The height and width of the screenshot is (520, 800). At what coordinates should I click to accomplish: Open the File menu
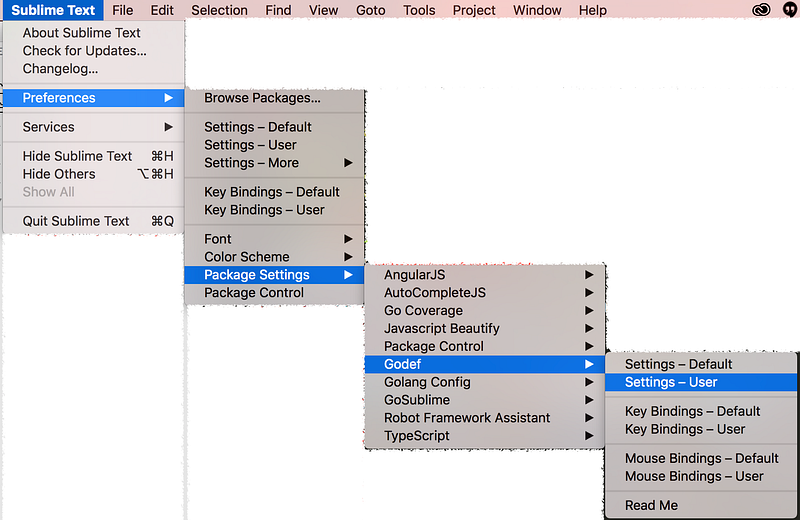click(122, 10)
